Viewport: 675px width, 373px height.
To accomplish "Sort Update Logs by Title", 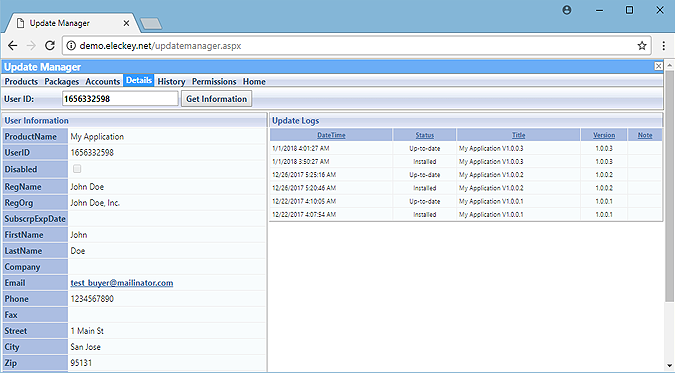I will [518, 135].
